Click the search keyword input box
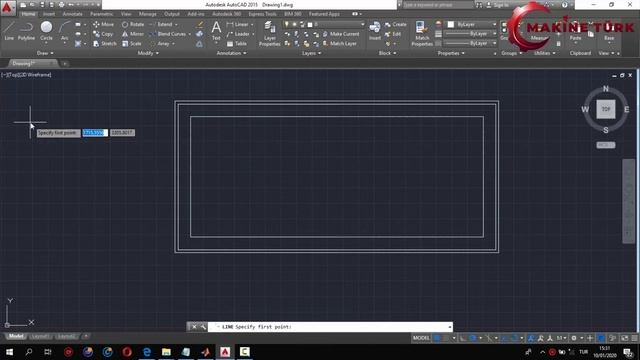Screen dimensions: 640x360 [x=438, y=5]
